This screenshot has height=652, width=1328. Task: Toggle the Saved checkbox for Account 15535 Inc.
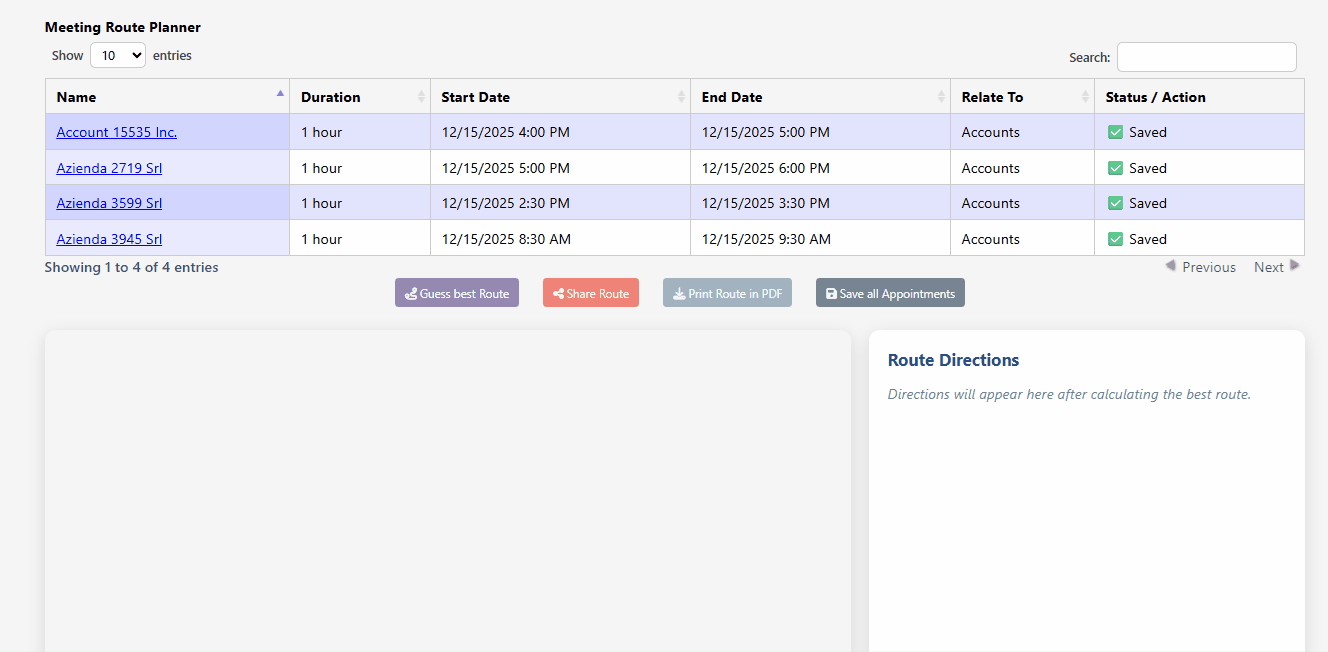click(1118, 131)
